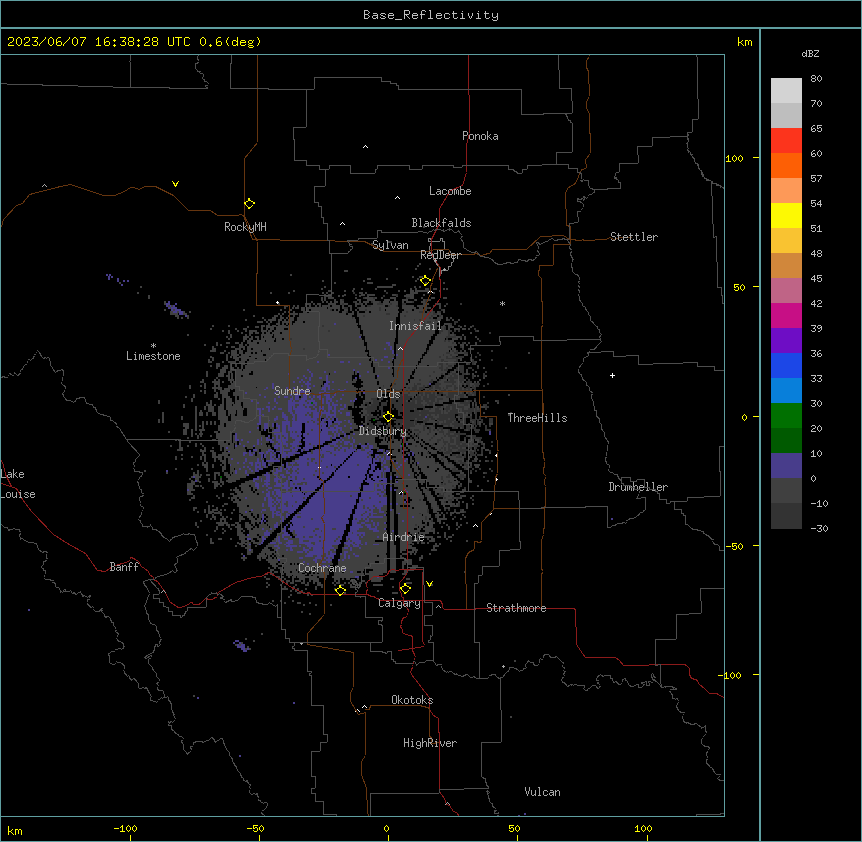Click the yellow diamond radar site marker near Olds
The width and height of the screenshot is (862, 842).
388,417
